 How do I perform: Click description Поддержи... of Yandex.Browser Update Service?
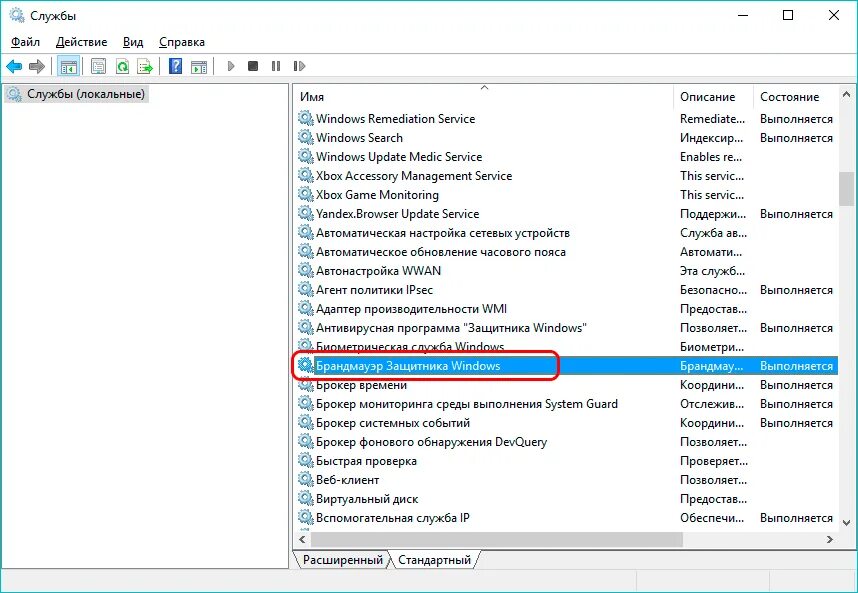pyautogui.click(x=712, y=214)
